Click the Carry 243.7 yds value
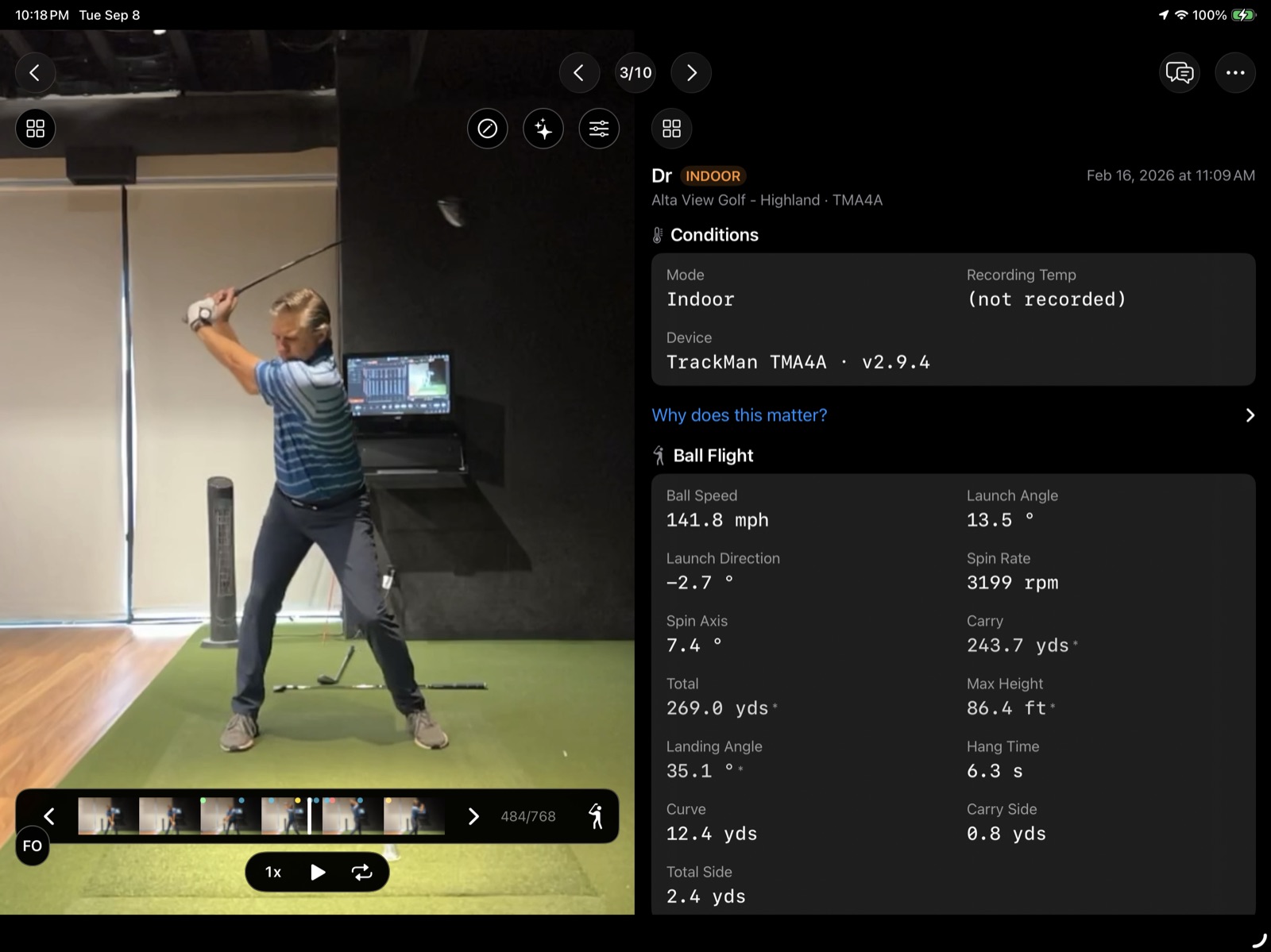The width and height of the screenshot is (1271, 952). 1018,646
